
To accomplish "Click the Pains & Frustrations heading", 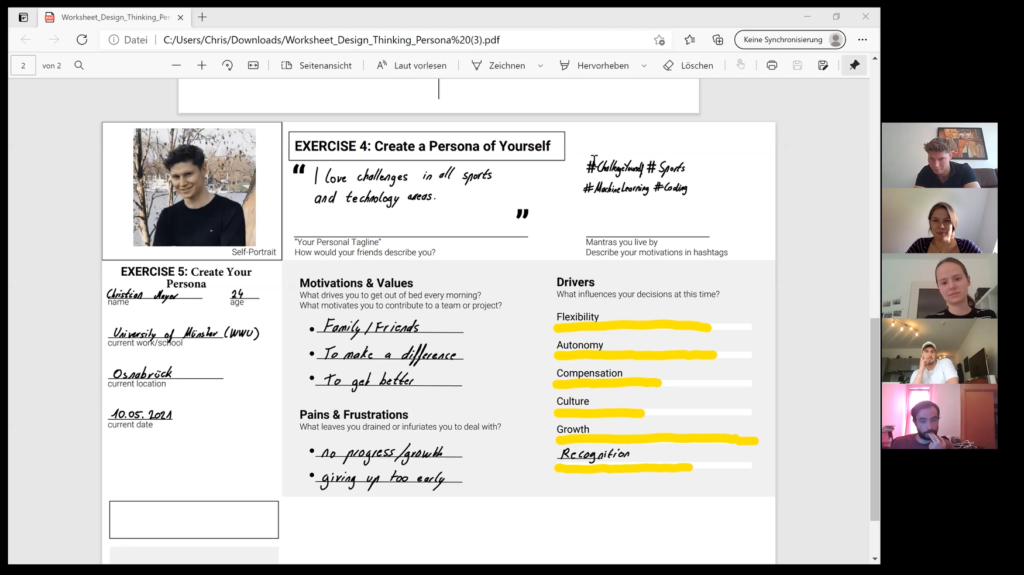I will pyautogui.click(x=353, y=414).
